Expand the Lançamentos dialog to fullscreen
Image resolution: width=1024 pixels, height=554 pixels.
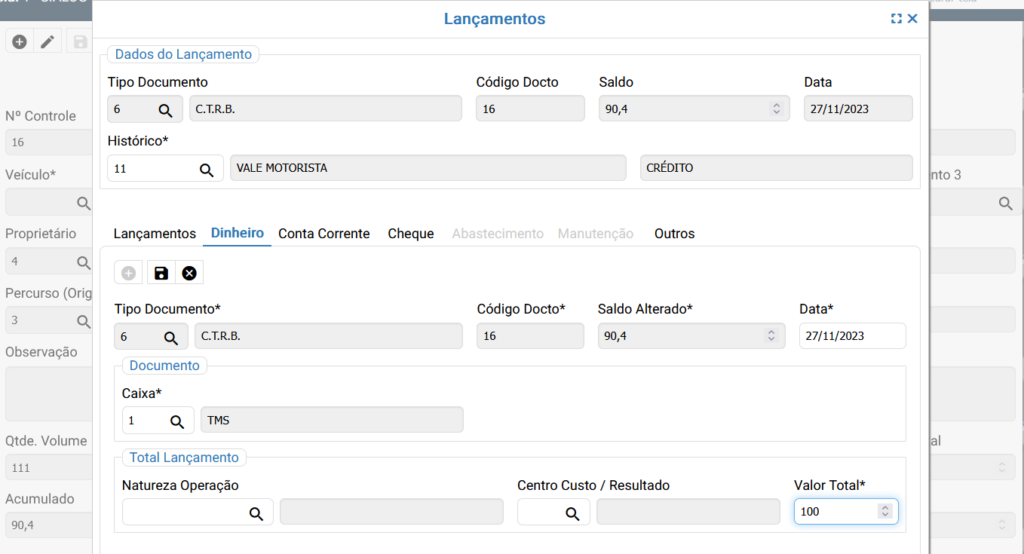pos(897,19)
